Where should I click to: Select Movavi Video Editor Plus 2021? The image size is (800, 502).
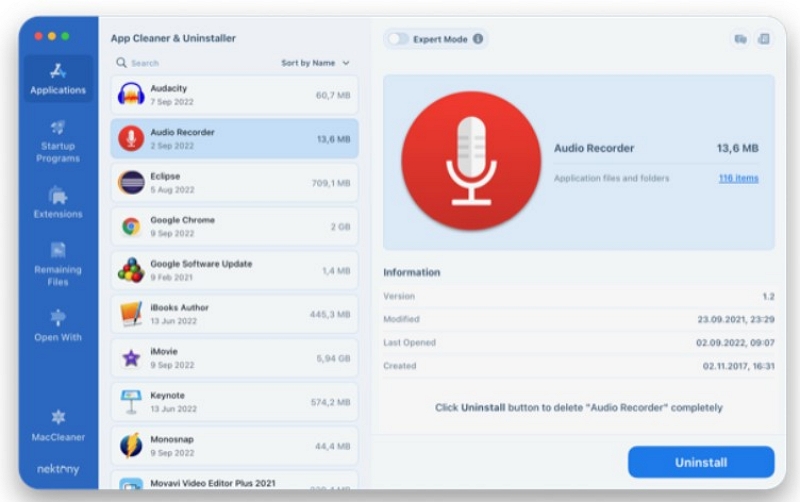pyautogui.click(x=234, y=481)
